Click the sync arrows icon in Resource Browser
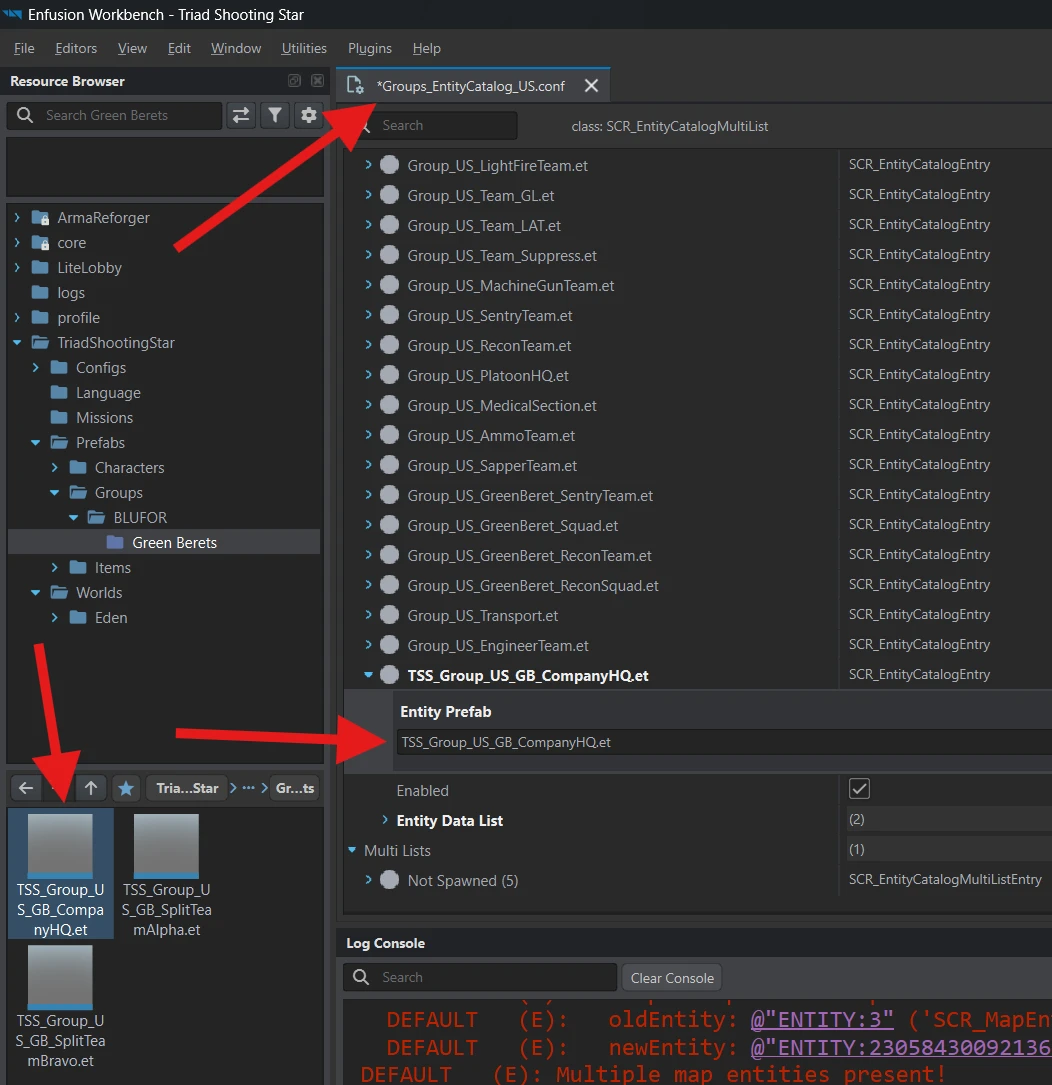1052x1085 pixels. (241, 115)
